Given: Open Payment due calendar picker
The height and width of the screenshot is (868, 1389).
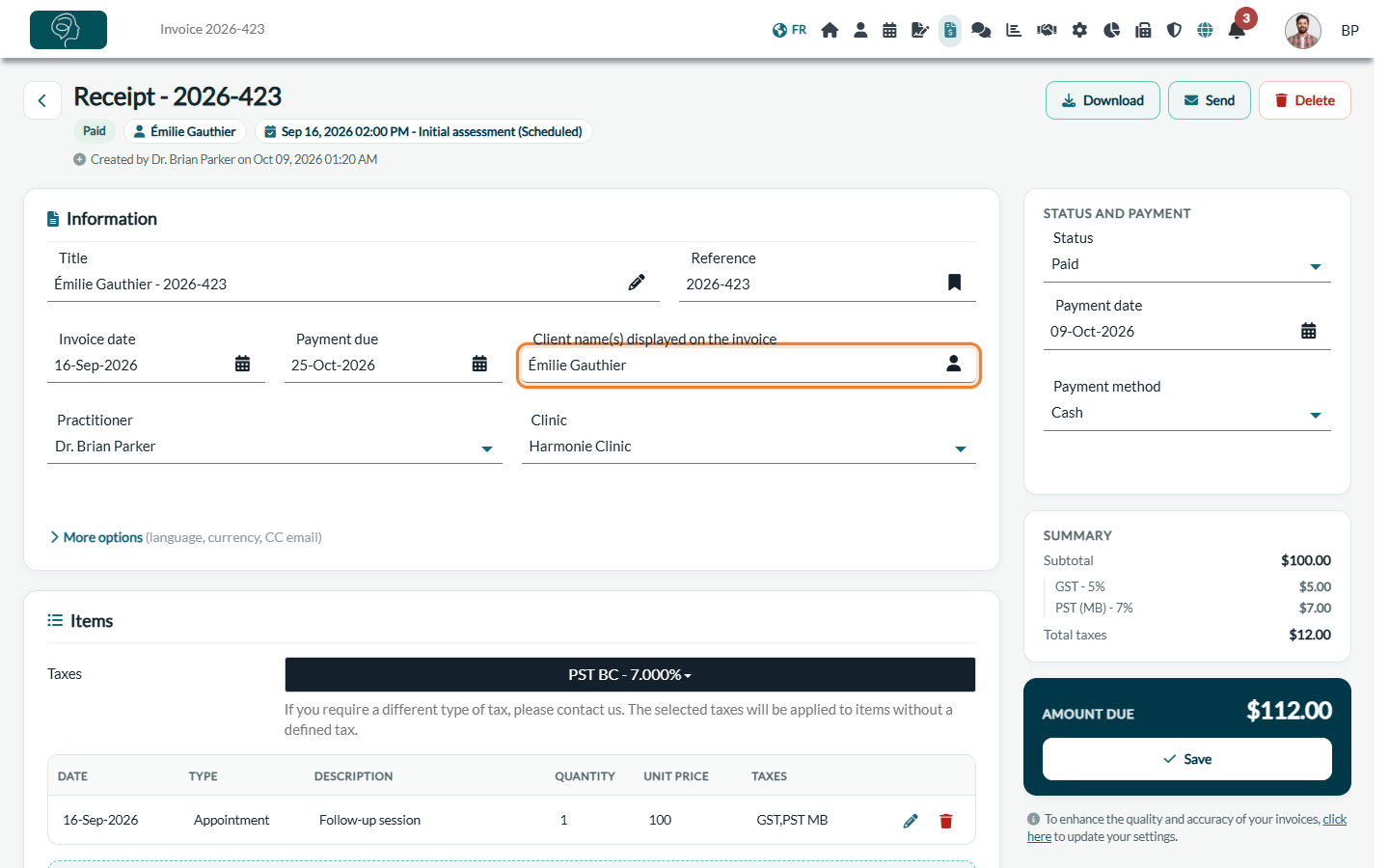Looking at the screenshot, I should tap(479, 364).
